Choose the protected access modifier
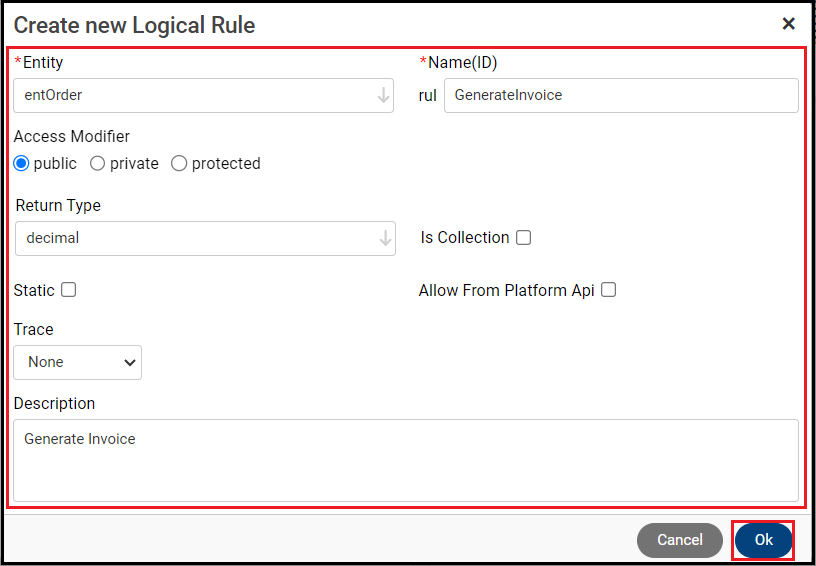The height and width of the screenshot is (566, 816). (x=179, y=163)
